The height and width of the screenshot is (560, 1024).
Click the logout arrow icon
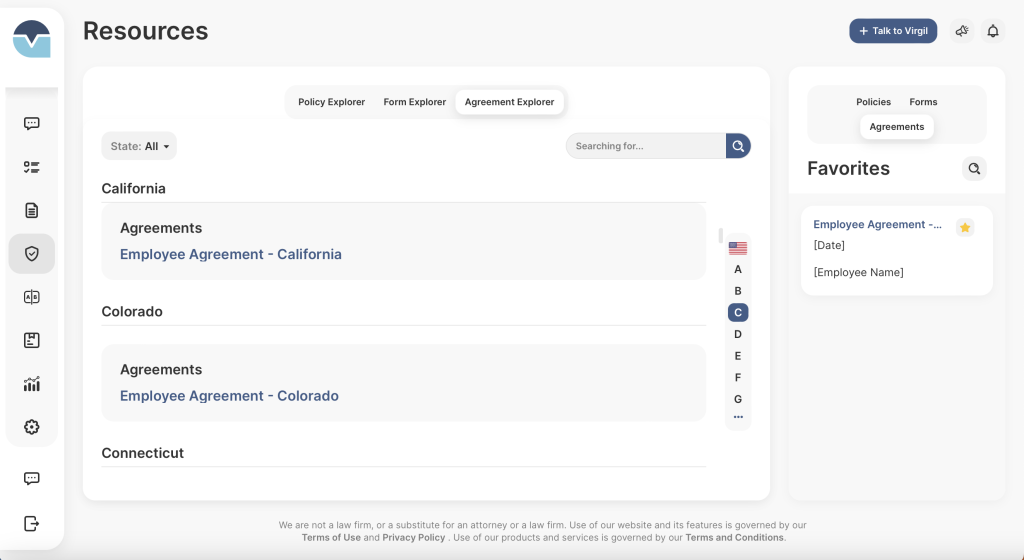pos(31,523)
